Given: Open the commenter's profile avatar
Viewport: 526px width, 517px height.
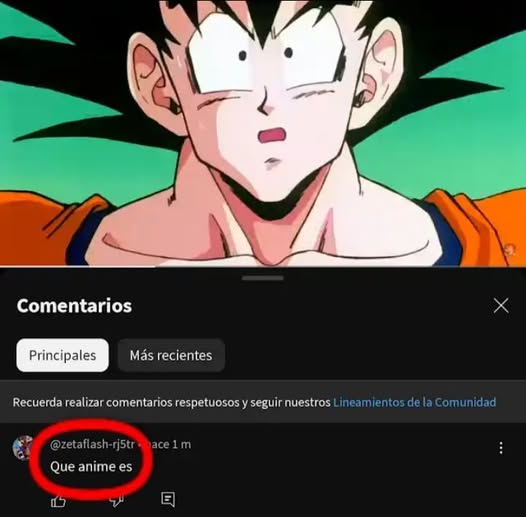Looking at the screenshot, I should click(23, 448).
